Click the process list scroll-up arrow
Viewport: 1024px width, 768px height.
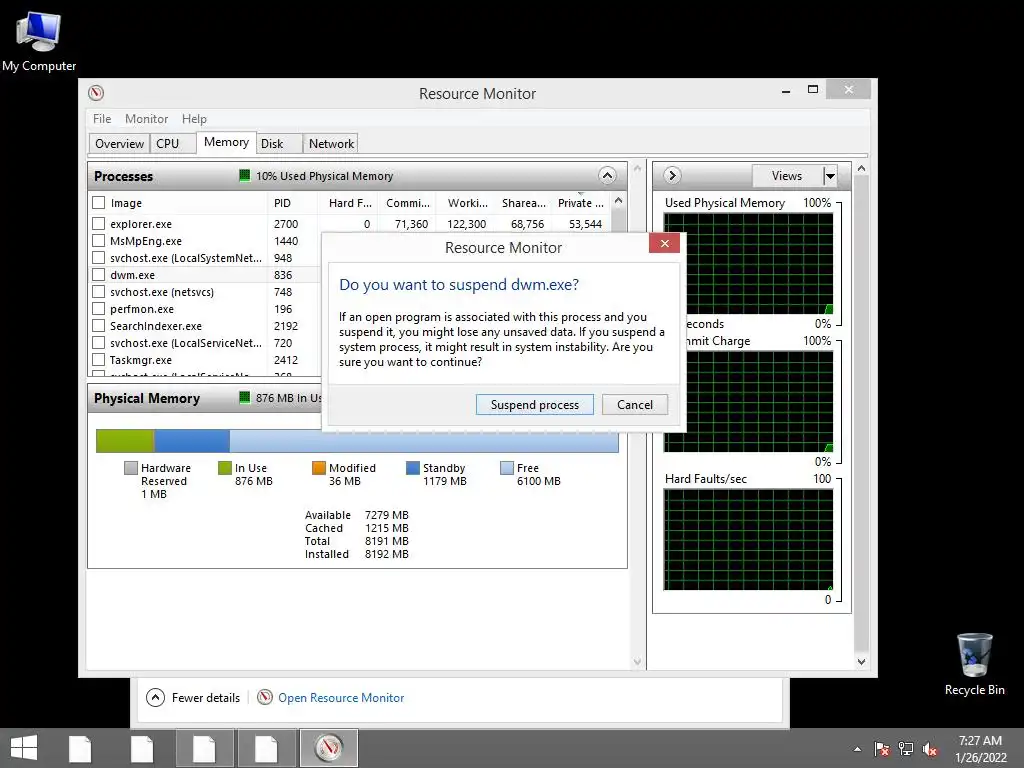tap(618, 201)
